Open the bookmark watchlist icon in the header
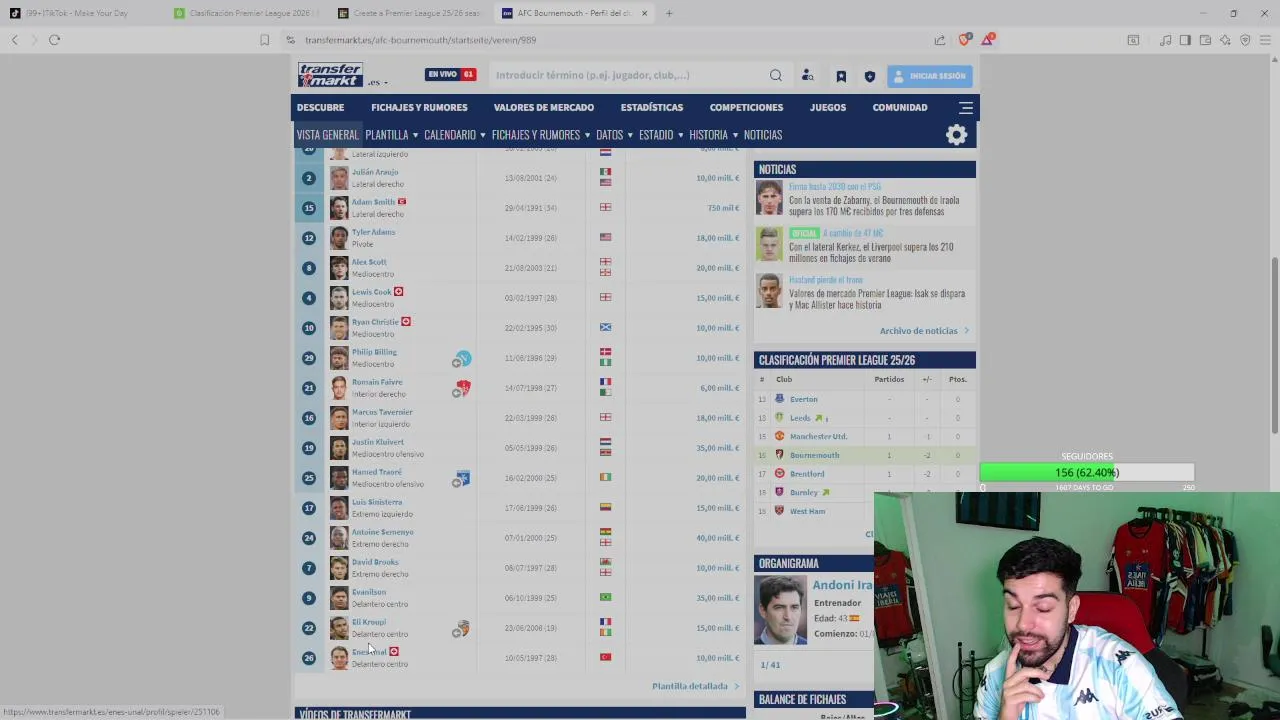 pyautogui.click(x=841, y=76)
